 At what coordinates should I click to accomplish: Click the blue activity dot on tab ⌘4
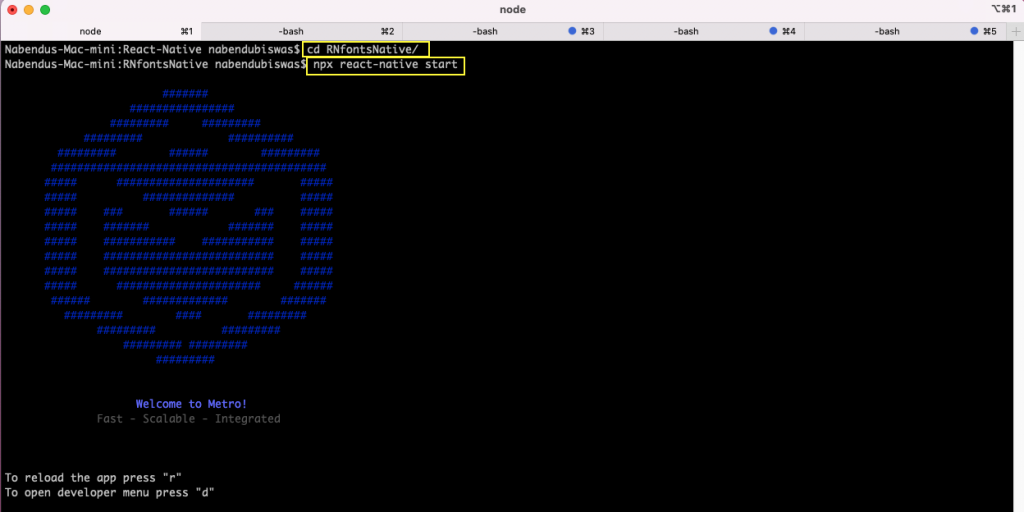[773, 31]
